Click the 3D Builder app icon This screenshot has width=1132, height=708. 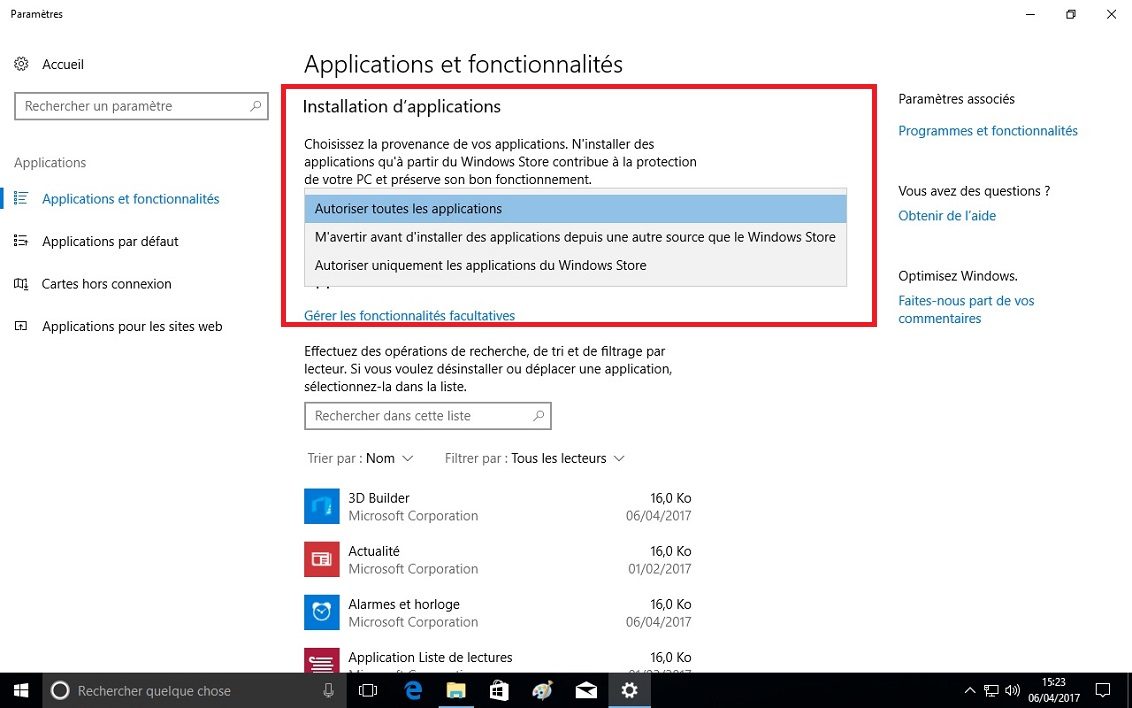322,506
